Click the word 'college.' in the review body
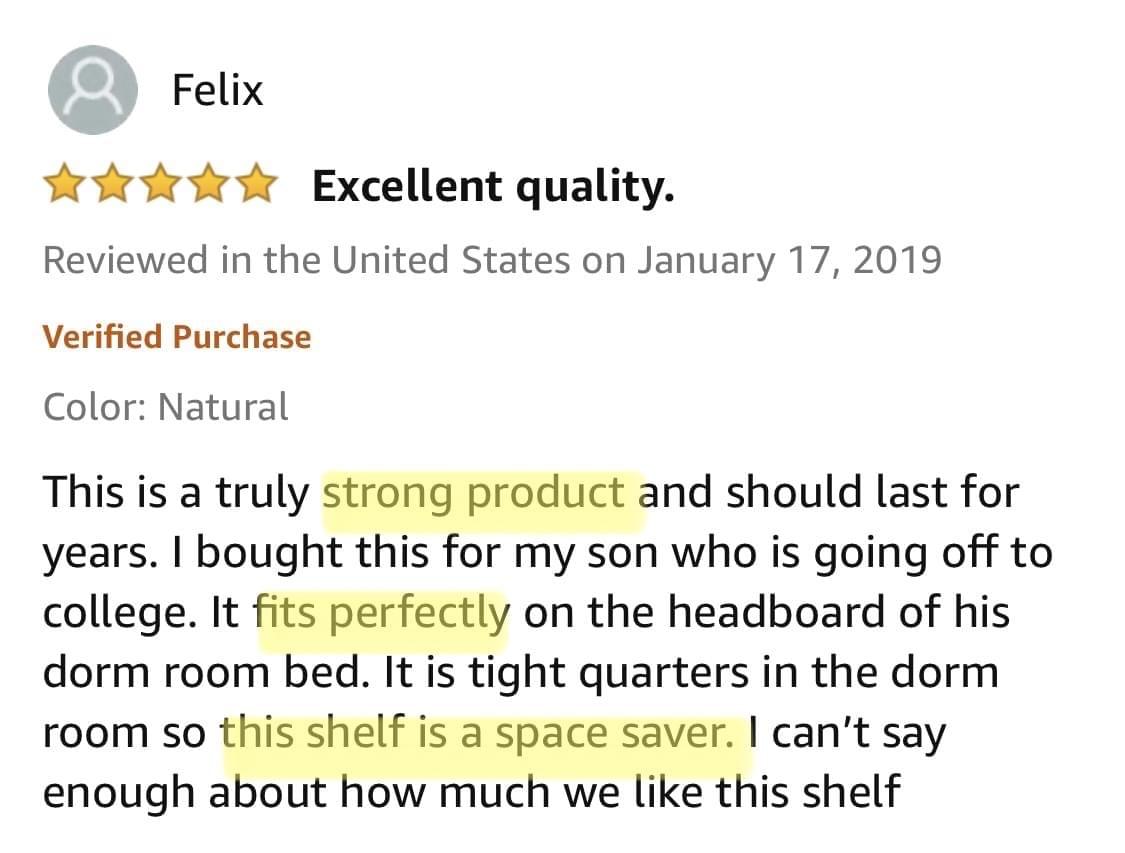The height and width of the screenshot is (853, 1125). point(119,615)
